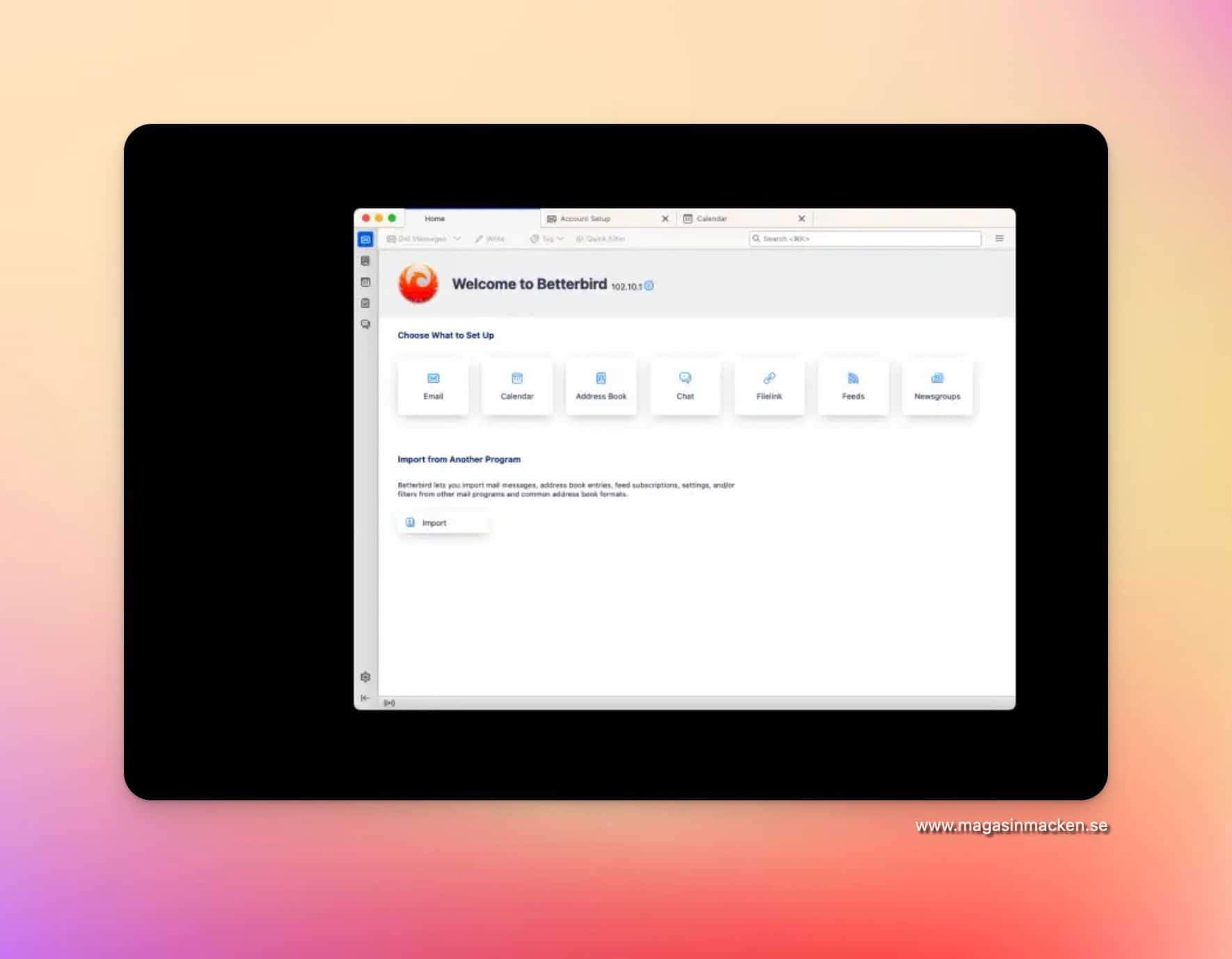Open the Mail space in sidebar
Image resolution: width=1232 pixels, height=959 pixels.
tap(365, 239)
